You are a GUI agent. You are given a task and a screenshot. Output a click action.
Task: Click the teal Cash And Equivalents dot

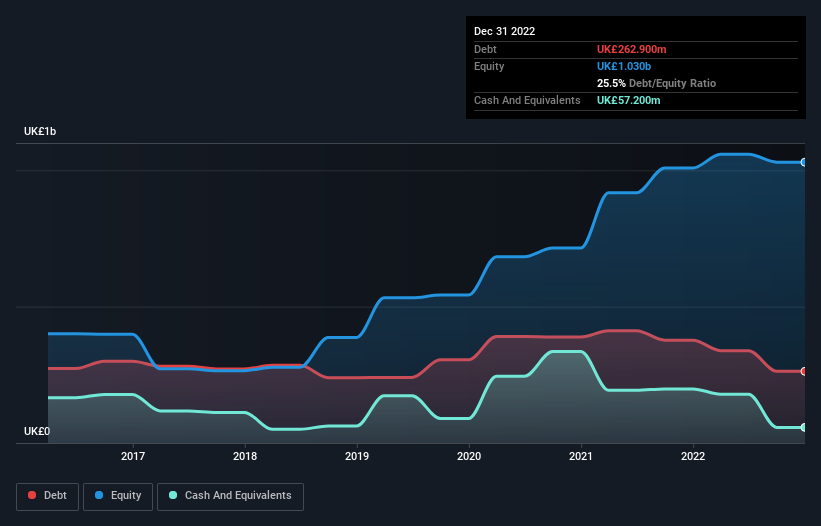pyautogui.click(x=173, y=495)
